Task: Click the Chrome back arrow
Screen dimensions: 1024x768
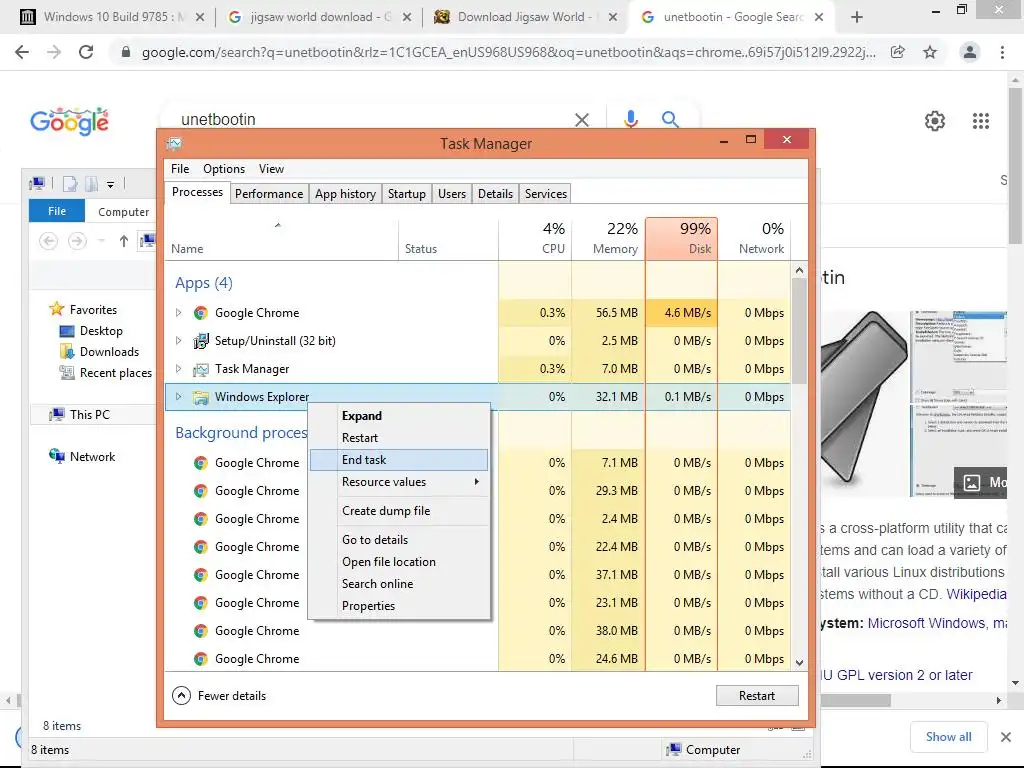Action: click(x=22, y=52)
